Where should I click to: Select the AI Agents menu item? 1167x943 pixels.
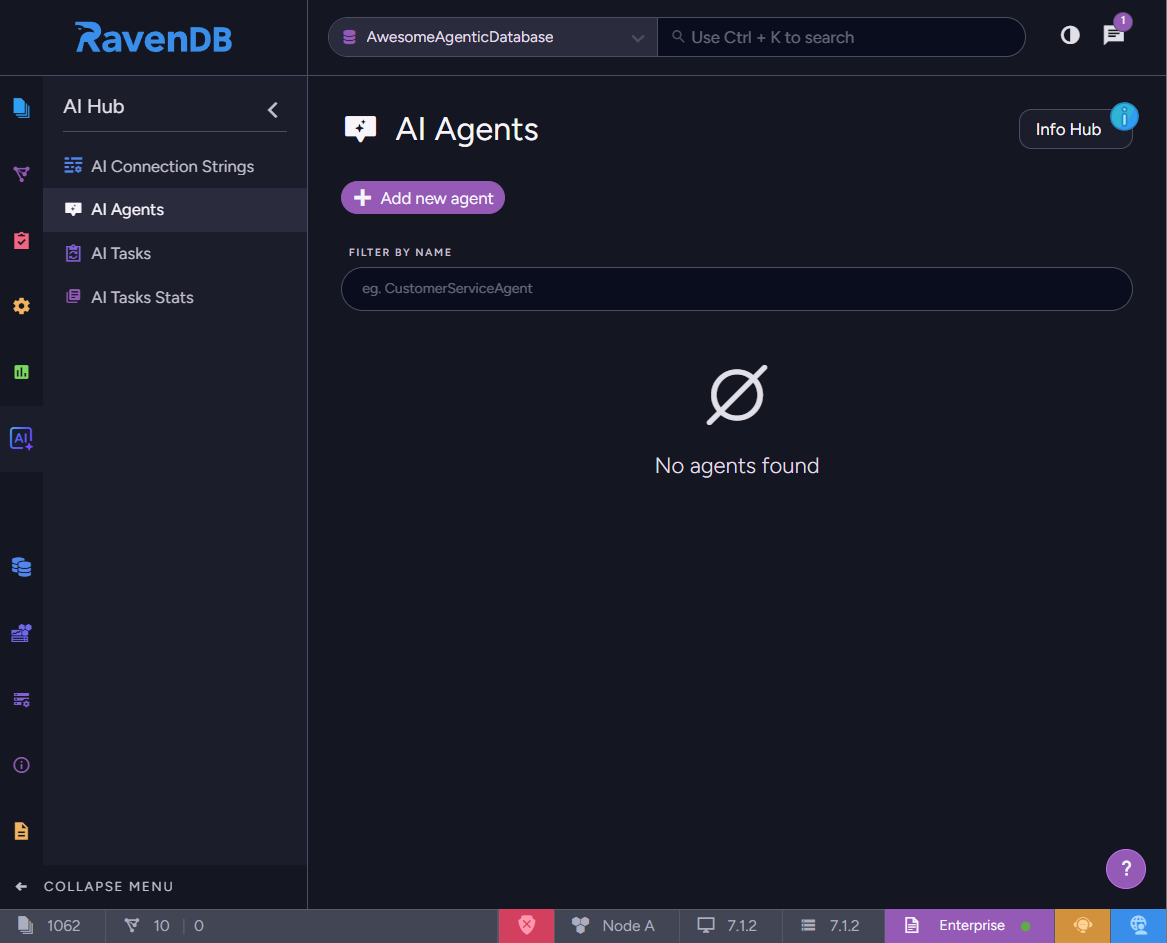(x=175, y=210)
